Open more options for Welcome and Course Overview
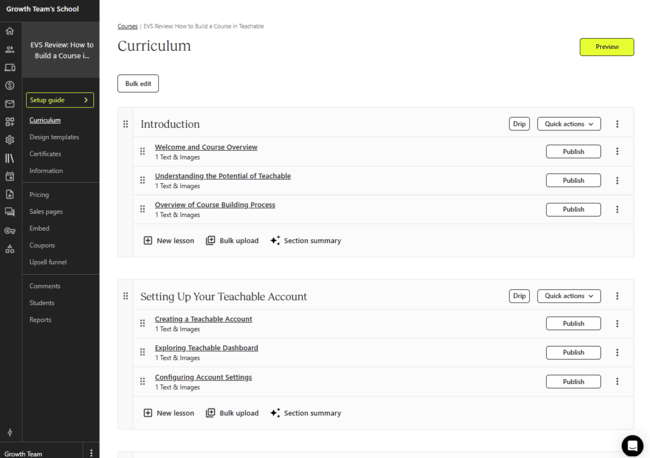 point(617,151)
